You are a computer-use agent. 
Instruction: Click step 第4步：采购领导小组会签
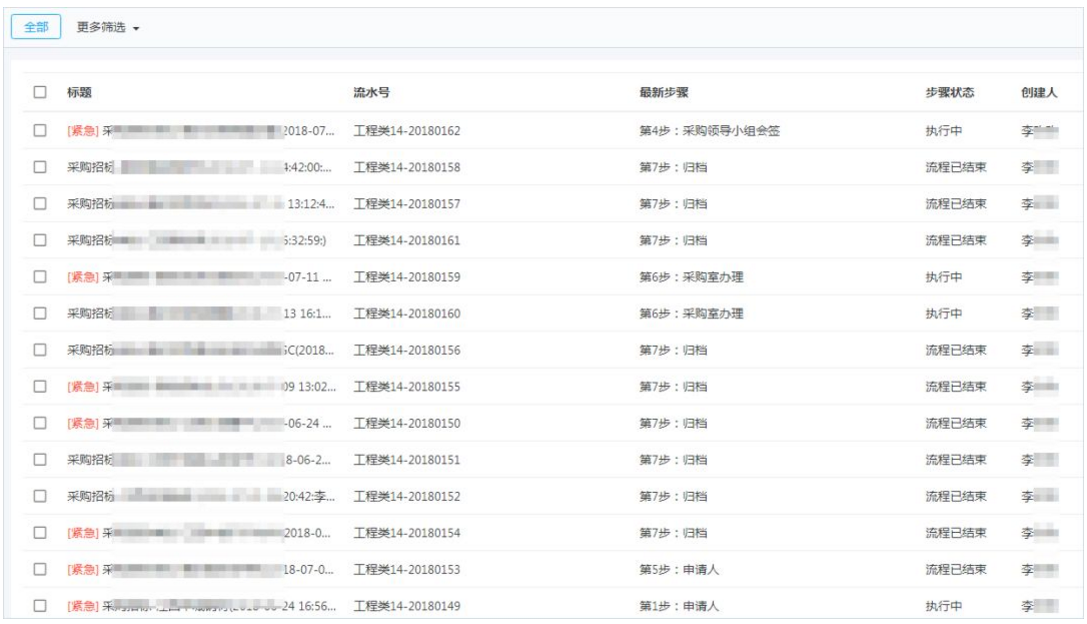coord(709,130)
